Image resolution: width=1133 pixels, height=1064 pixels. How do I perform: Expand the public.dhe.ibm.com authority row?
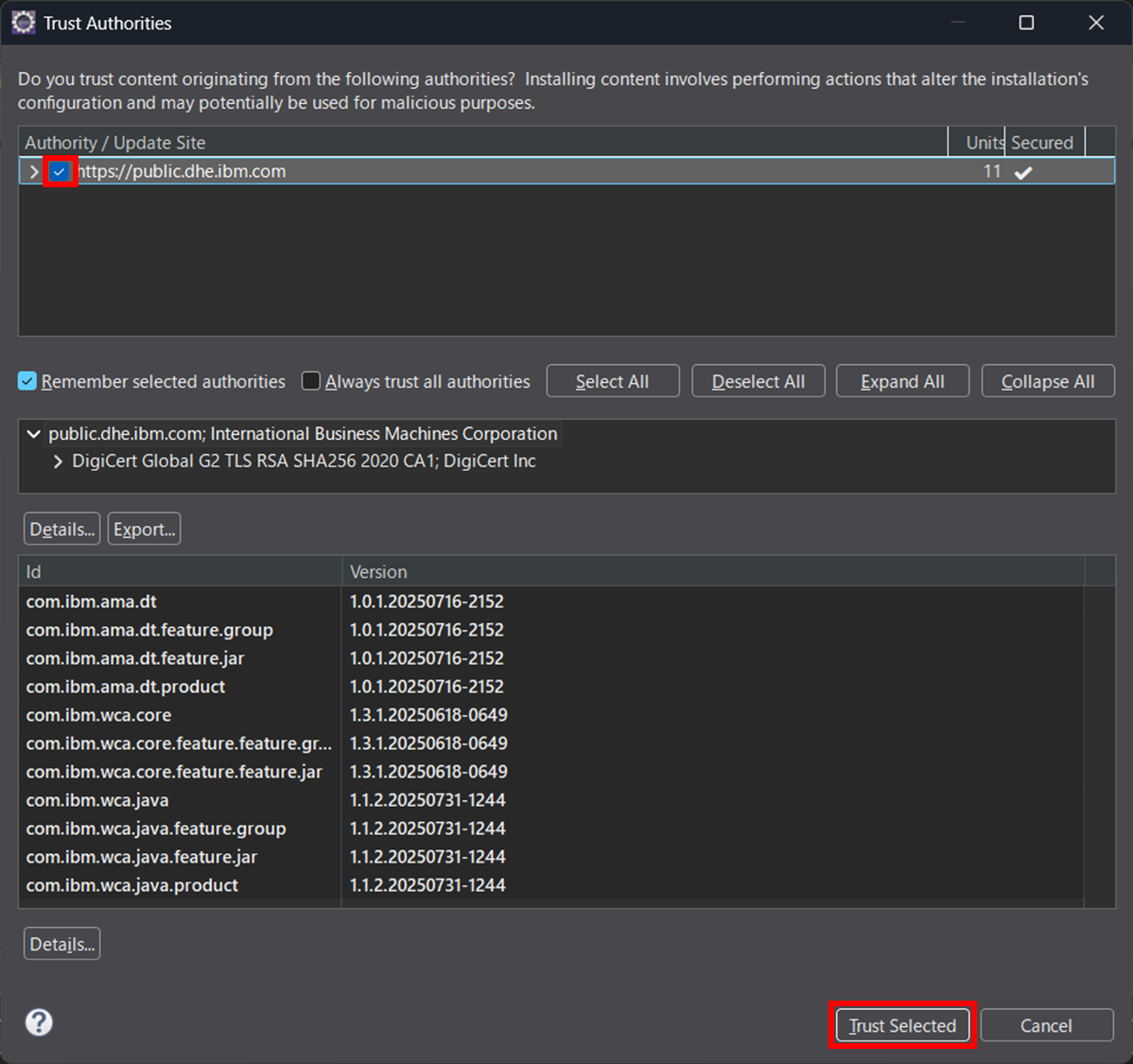[x=34, y=172]
